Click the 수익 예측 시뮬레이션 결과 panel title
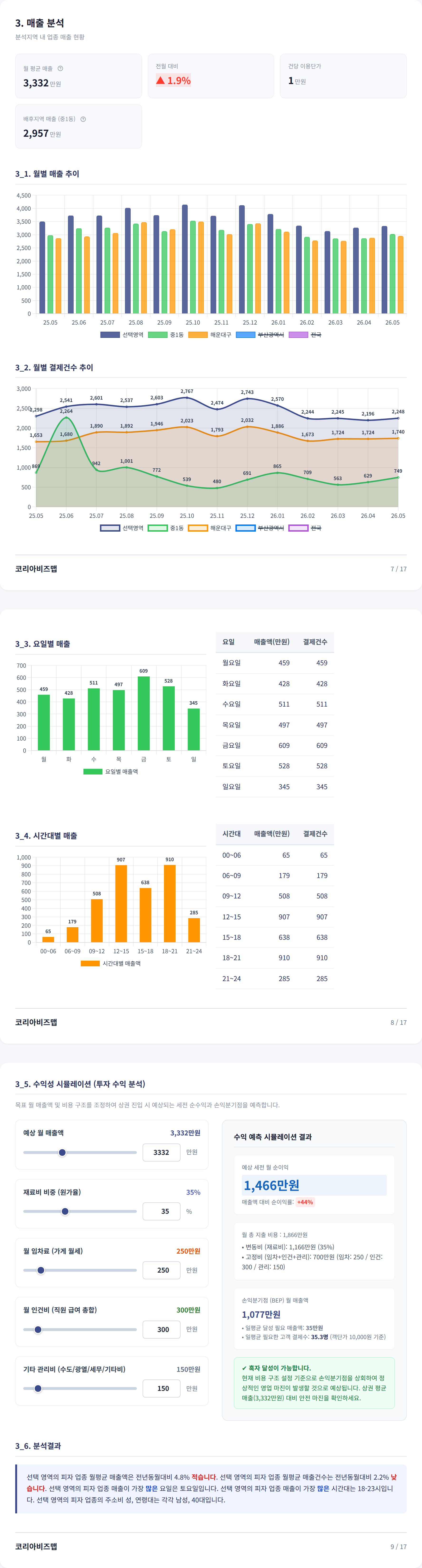The image size is (422, 1568). click(x=272, y=1137)
